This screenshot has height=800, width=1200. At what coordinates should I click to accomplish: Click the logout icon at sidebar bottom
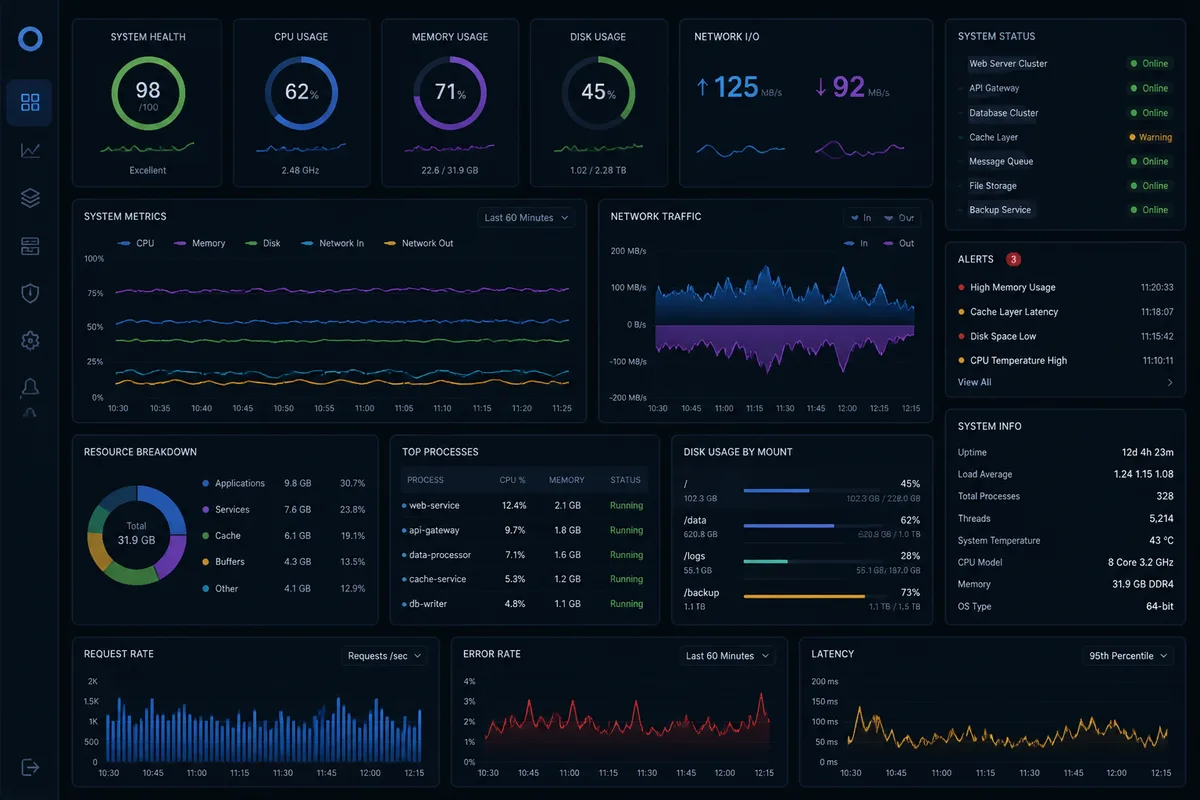click(x=30, y=767)
